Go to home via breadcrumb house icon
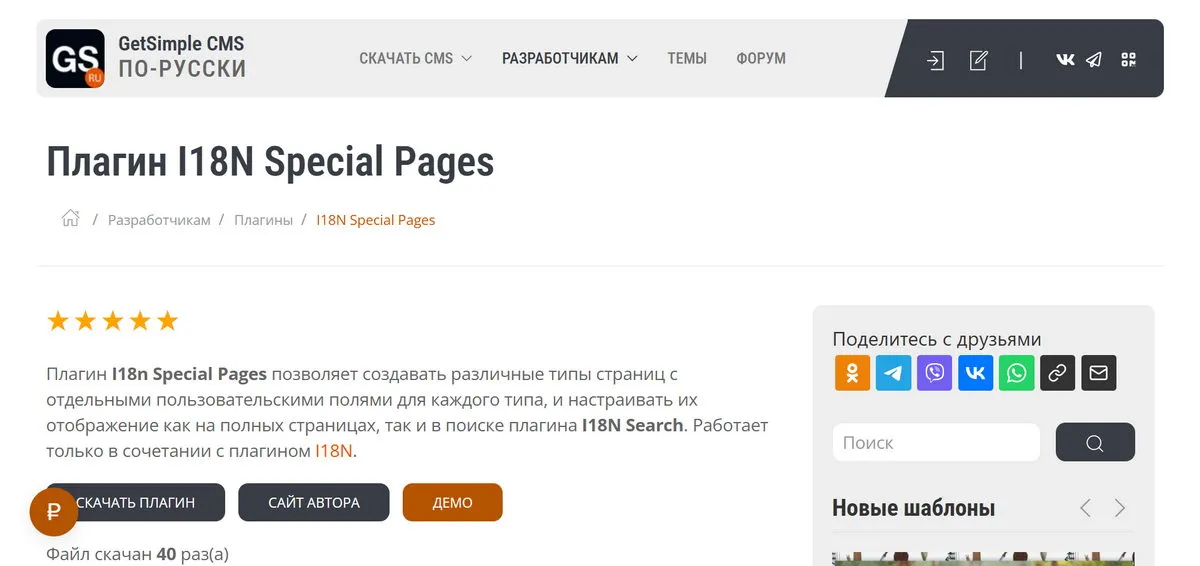This screenshot has height=566, width=1200. 70,219
